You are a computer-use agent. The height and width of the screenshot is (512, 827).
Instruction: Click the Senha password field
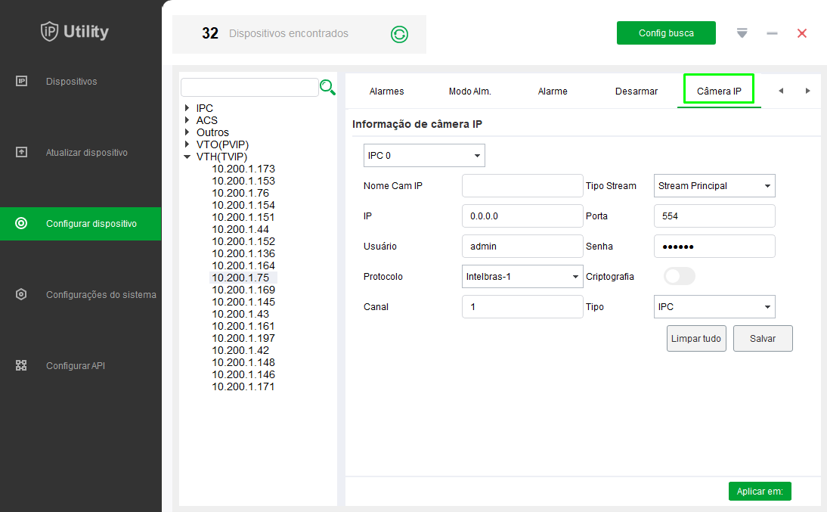(x=715, y=246)
